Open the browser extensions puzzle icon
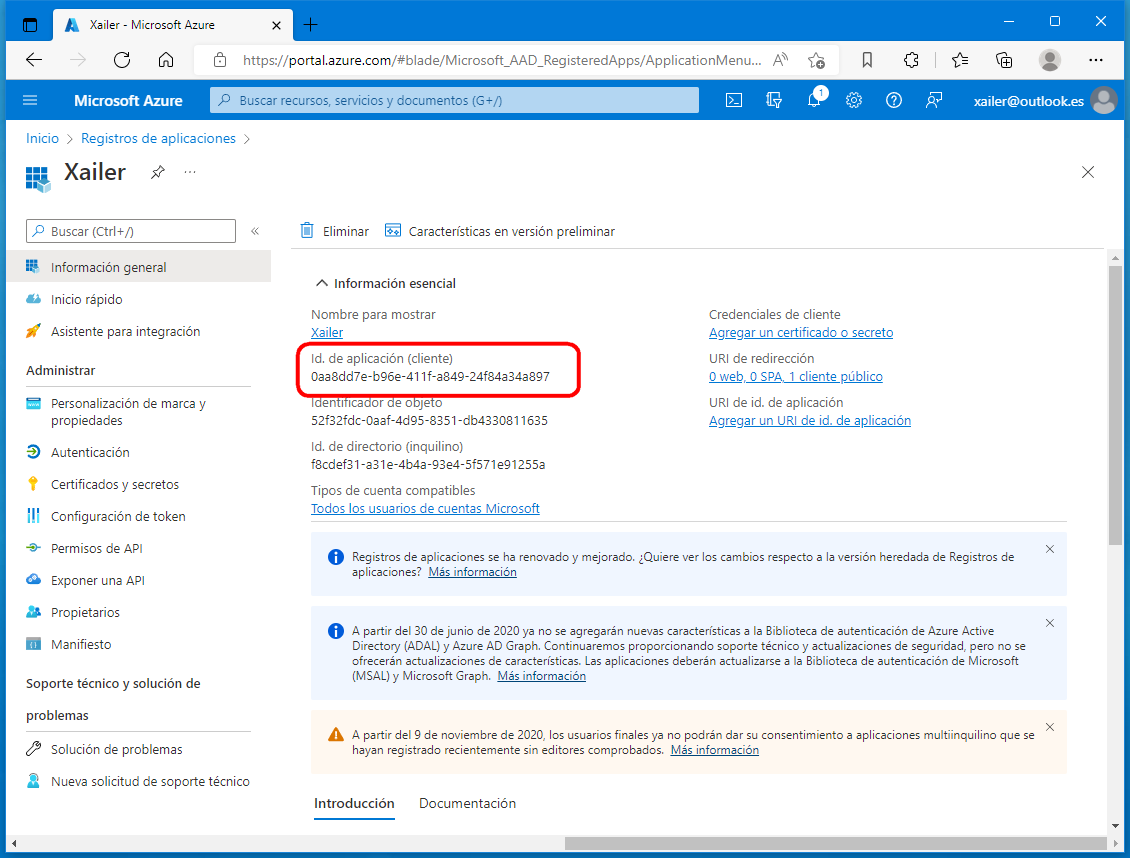This screenshot has width=1130, height=858. tap(911, 61)
